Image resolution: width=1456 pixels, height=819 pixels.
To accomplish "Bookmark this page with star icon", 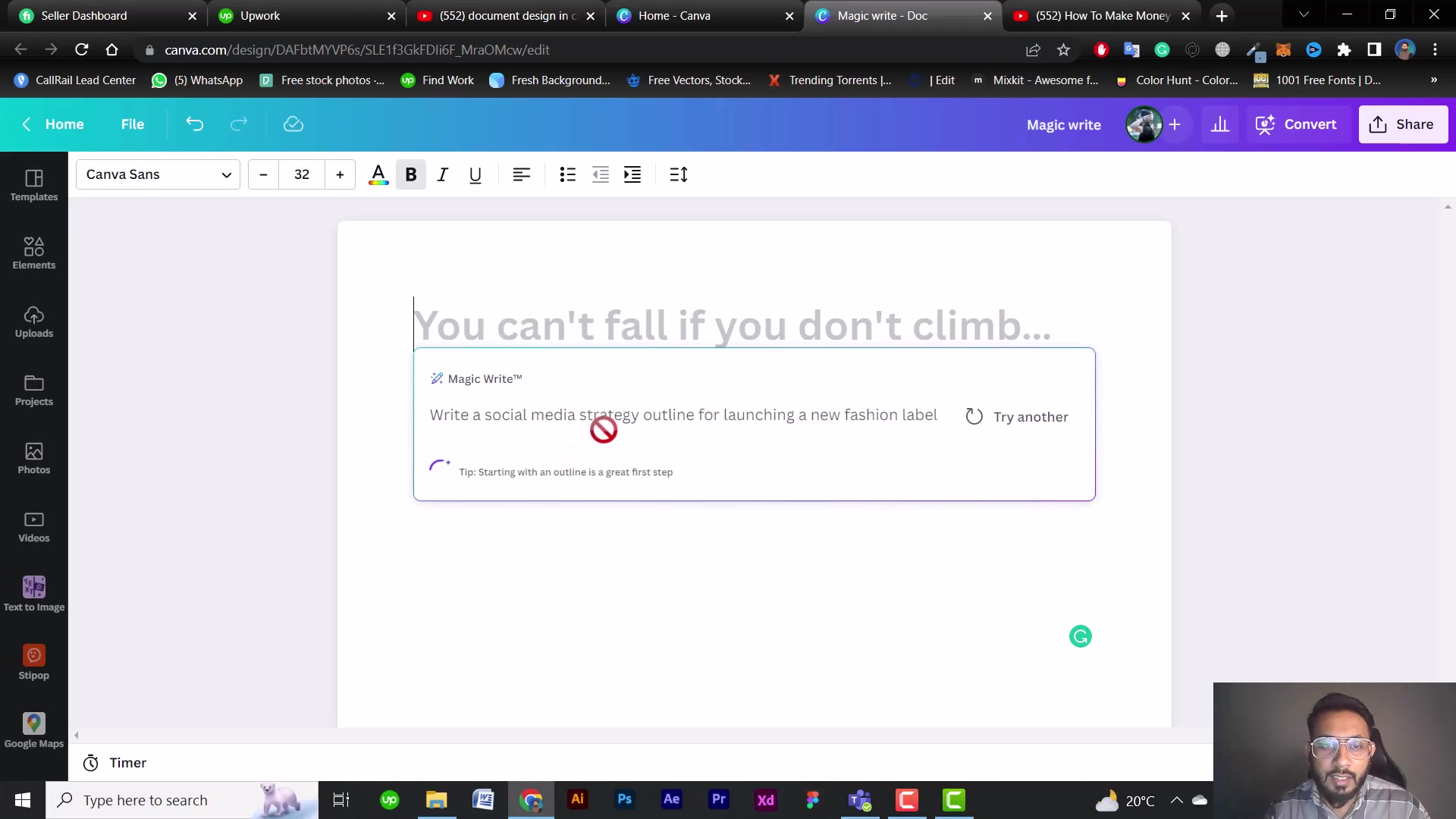I will tap(1064, 50).
